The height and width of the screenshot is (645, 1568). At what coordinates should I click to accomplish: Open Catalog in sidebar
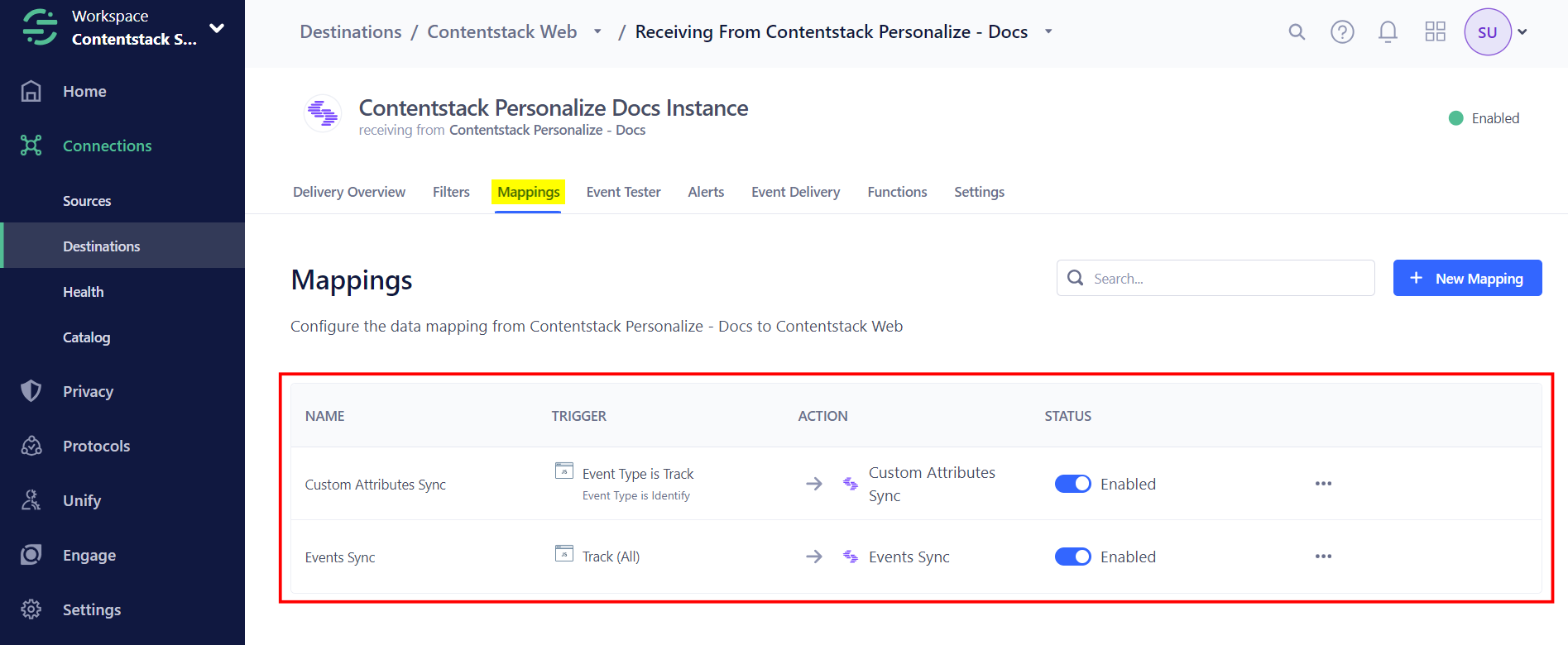tap(87, 337)
